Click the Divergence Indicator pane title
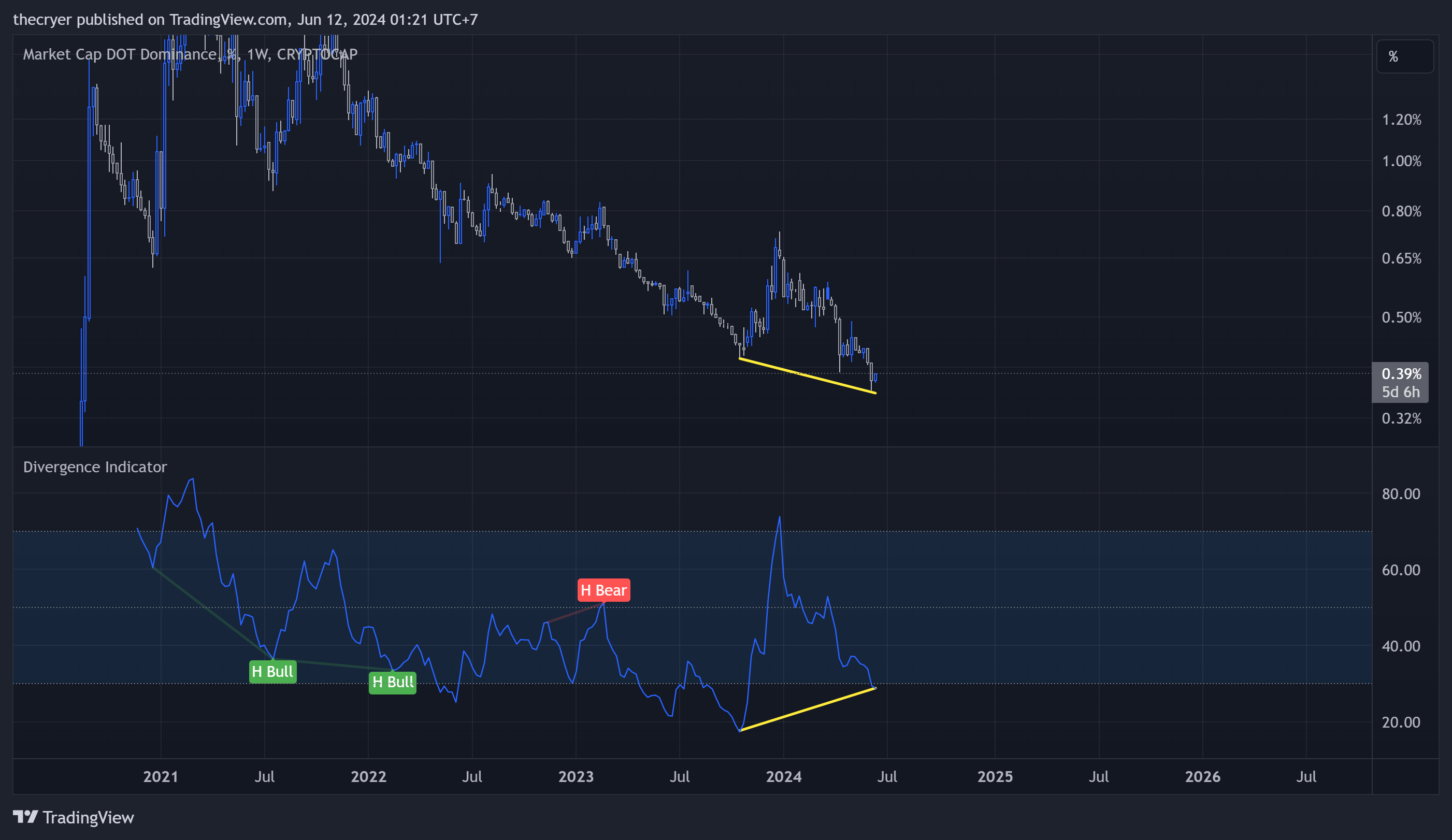This screenshot has width=1452, height=840. 95,467
